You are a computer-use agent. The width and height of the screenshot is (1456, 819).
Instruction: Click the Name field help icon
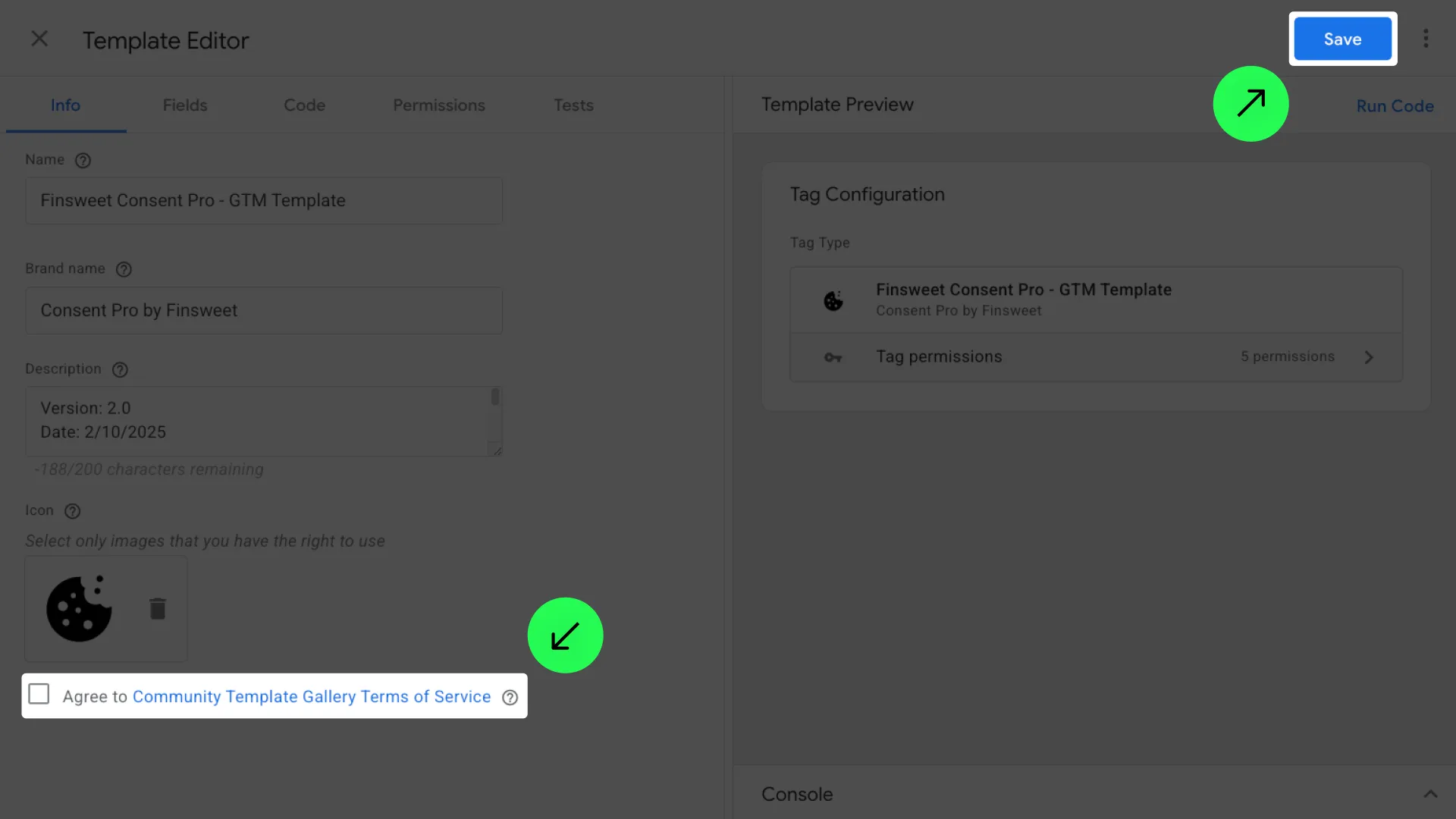[x=83, y=161]
